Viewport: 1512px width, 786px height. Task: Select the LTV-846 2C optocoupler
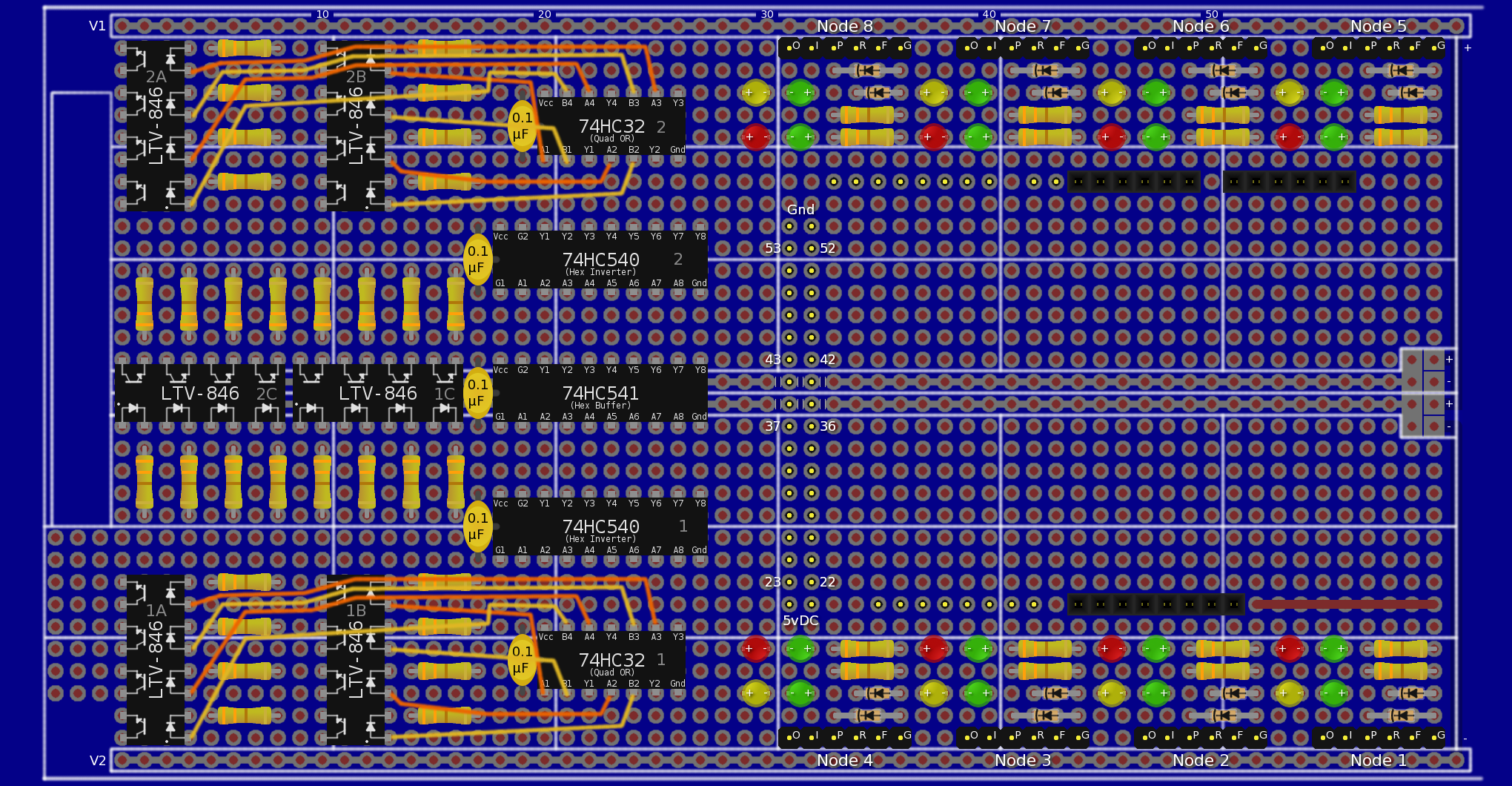tap(200, 394)
